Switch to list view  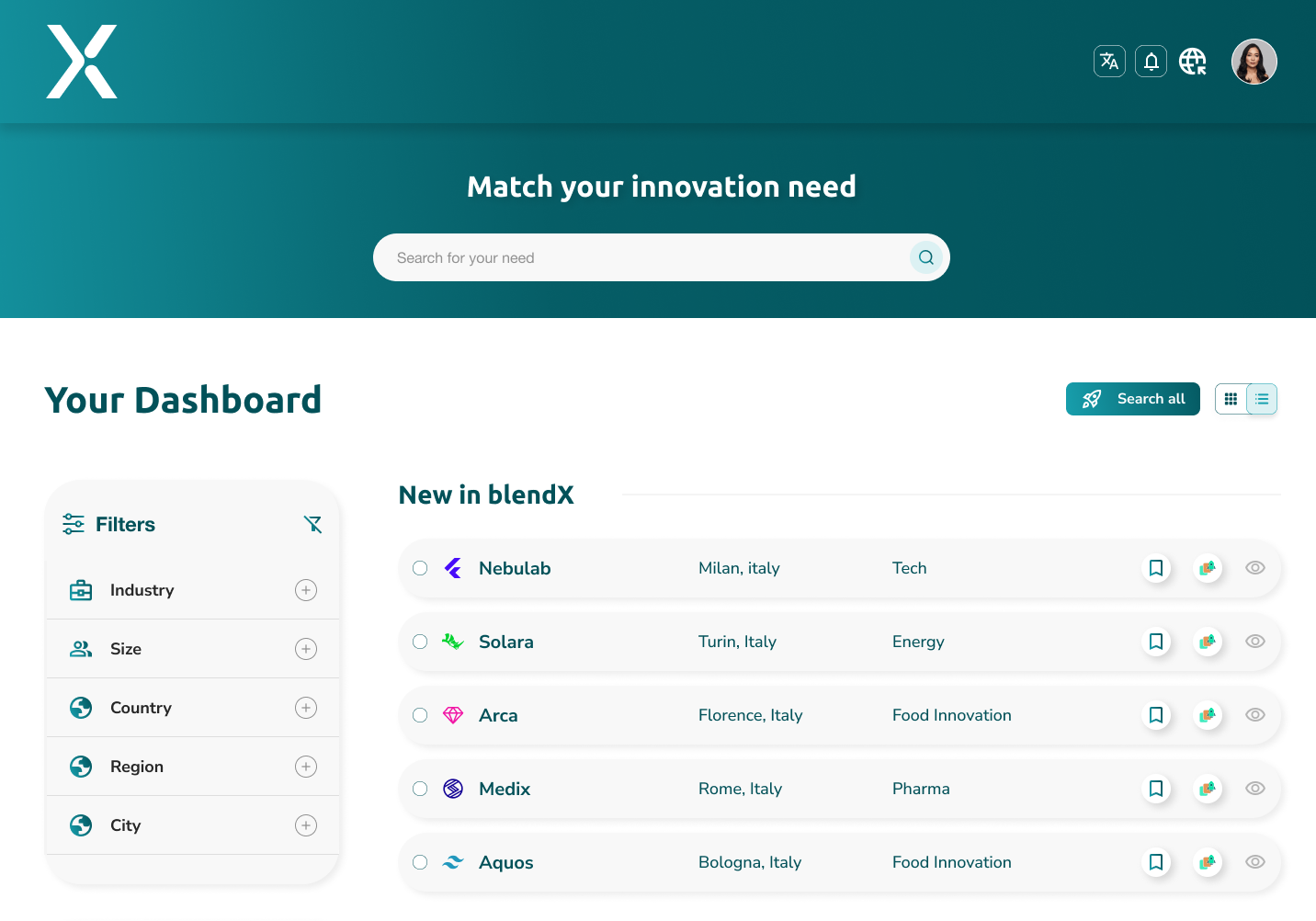(x=1262, y=399)
